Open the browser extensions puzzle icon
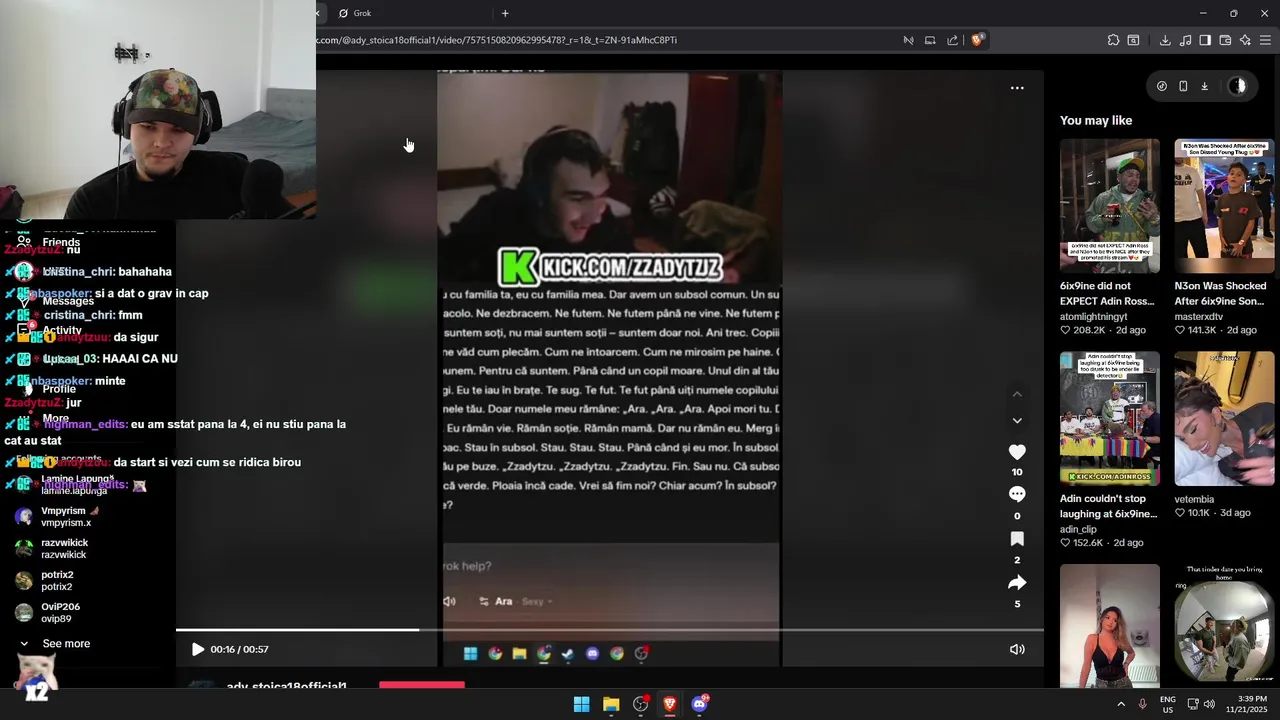The image size is (1280, 720). [1113, 40]
